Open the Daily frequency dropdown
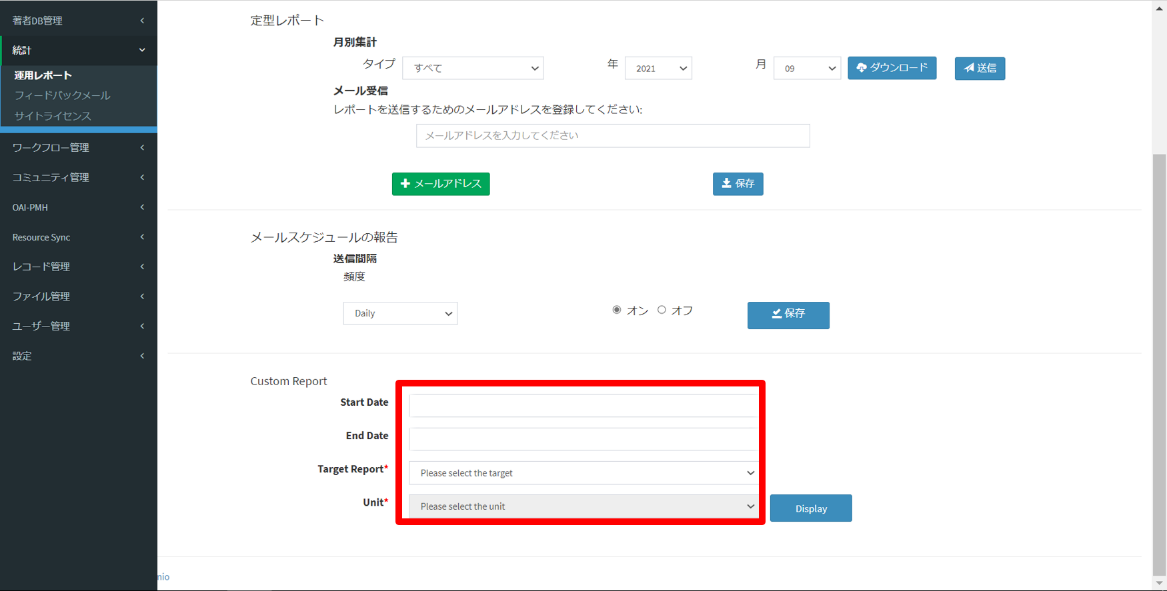1167x591 pixels. coord(400,314)
